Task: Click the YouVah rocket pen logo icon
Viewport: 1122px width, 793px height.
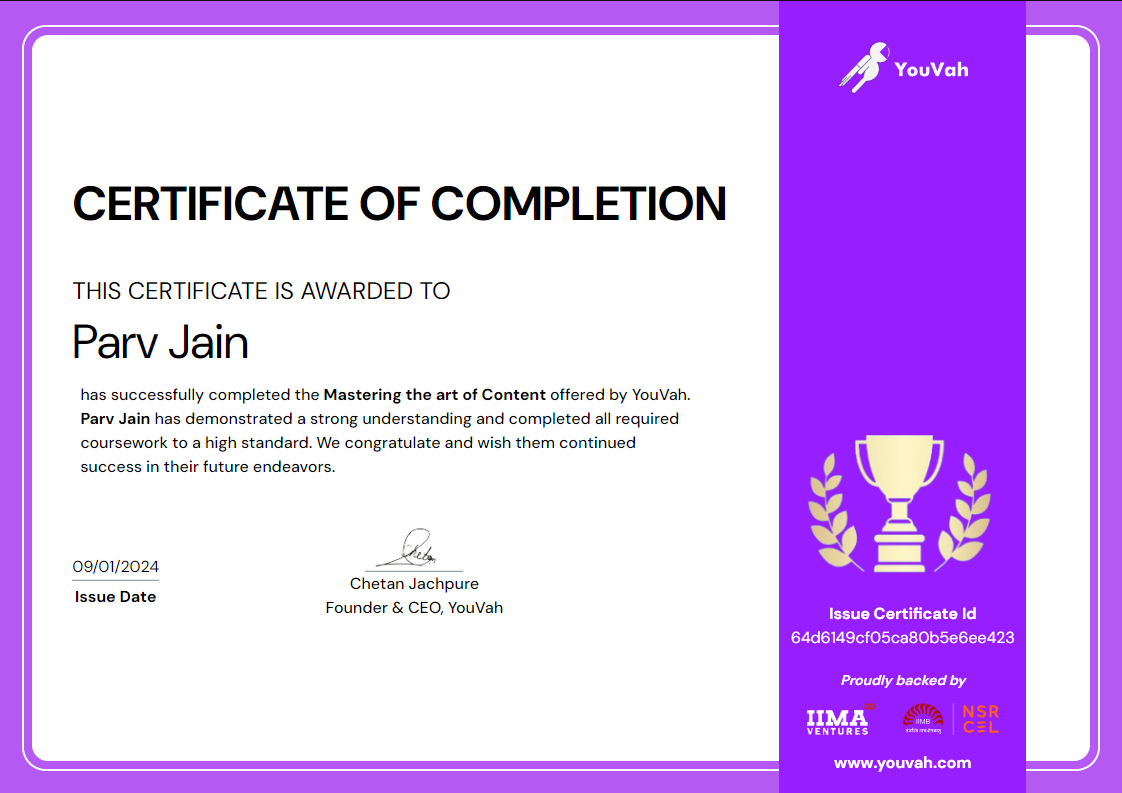Action: 864,67
